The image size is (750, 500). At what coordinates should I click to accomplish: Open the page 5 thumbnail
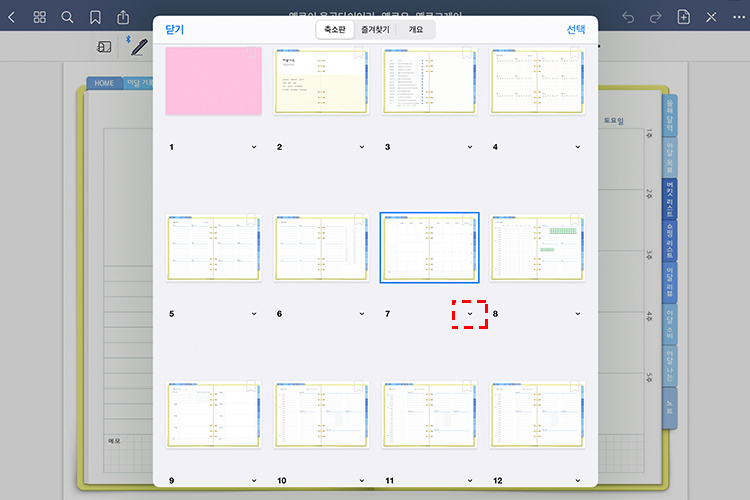click(213, 247)
